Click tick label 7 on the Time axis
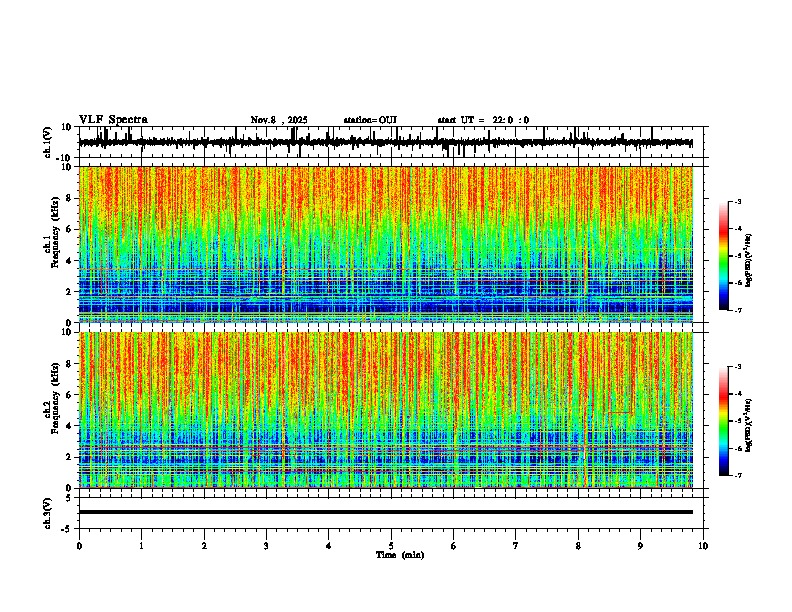The width and height of the screenshot is (792, 612). pos(516,546)
